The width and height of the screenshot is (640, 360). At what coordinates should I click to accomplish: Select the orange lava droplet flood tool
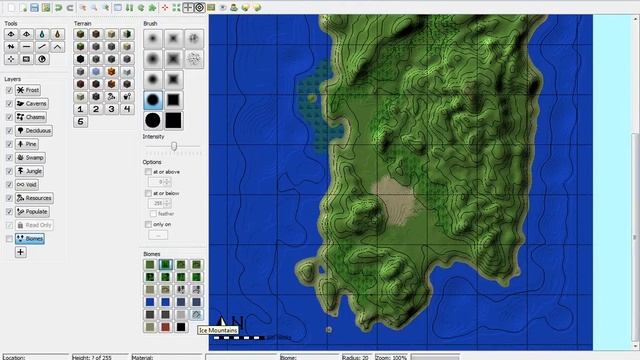(57, 34)
